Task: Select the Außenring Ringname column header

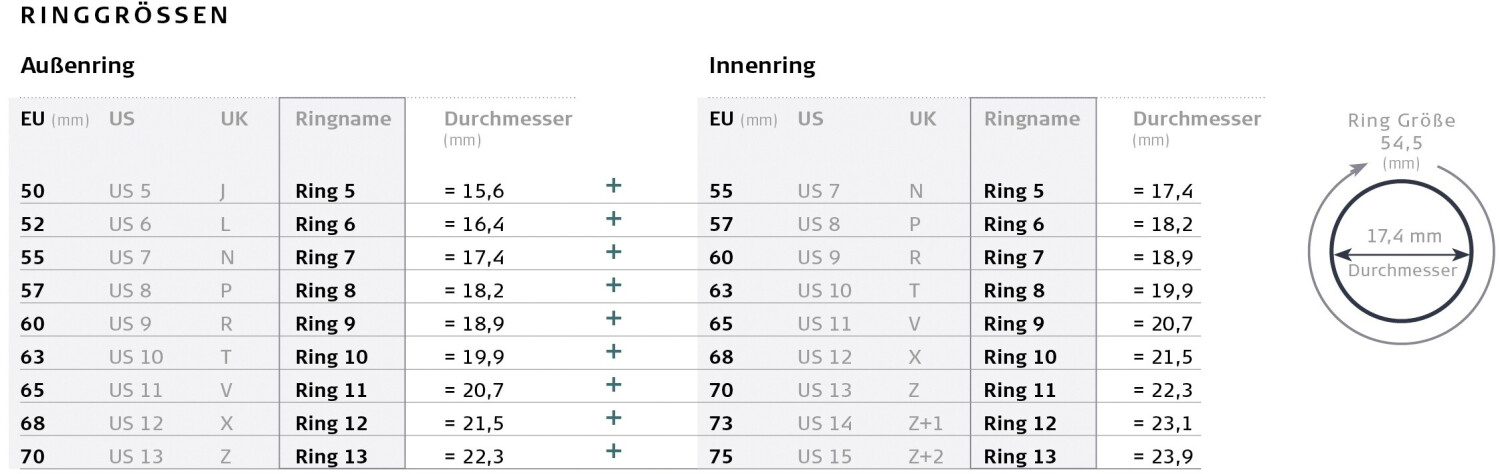Action: coord(343,119)
